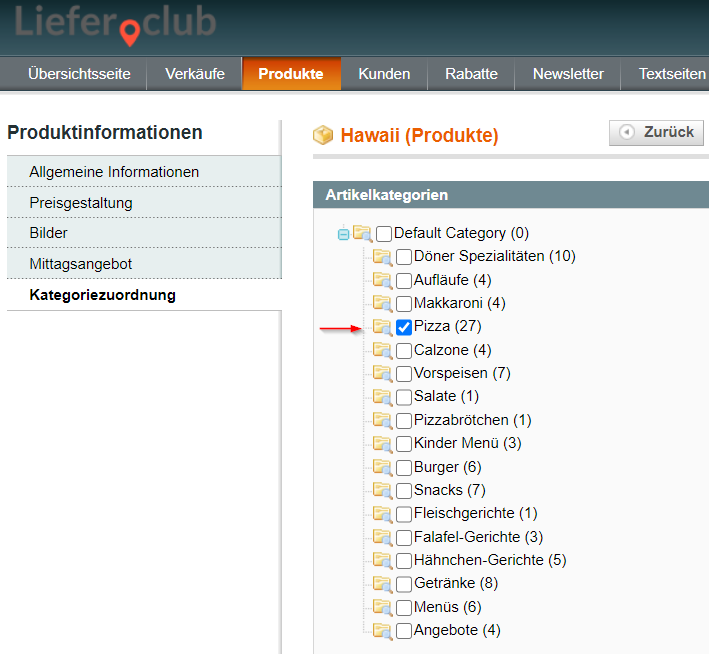This screenshot has height=654, width=709.
Task: Click folder icon next to Makkaroni
Action: [383, 303]
